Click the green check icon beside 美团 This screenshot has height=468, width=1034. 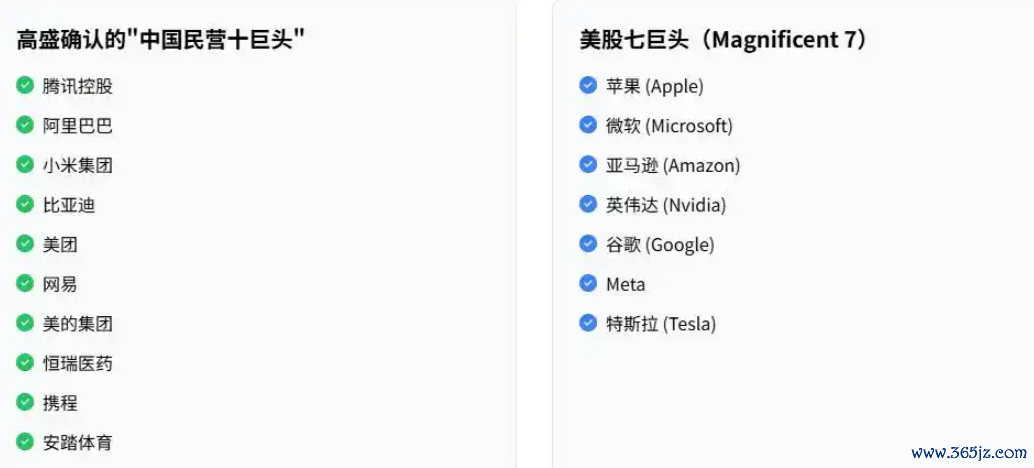click(25, 244)
